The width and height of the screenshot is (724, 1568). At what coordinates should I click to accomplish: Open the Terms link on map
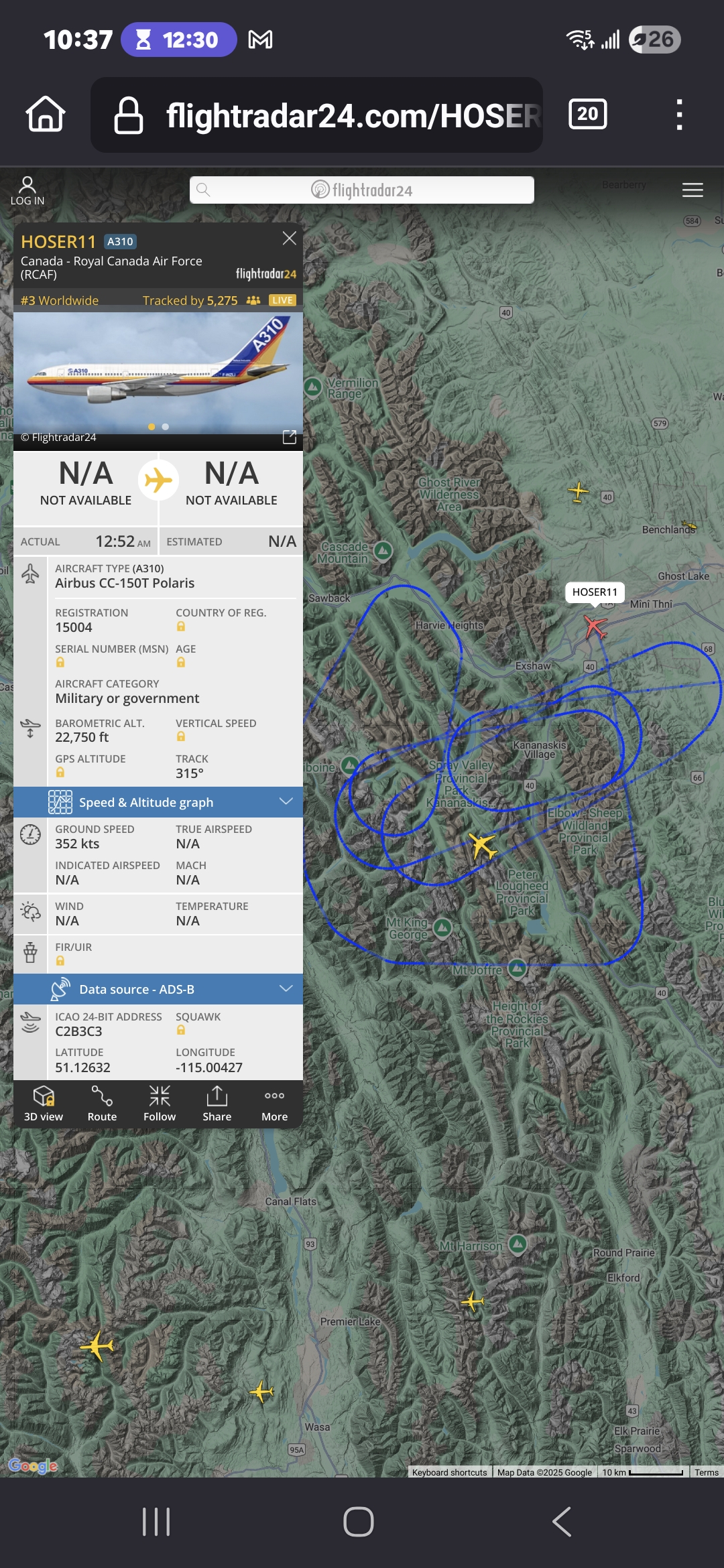pos(707,1472)
